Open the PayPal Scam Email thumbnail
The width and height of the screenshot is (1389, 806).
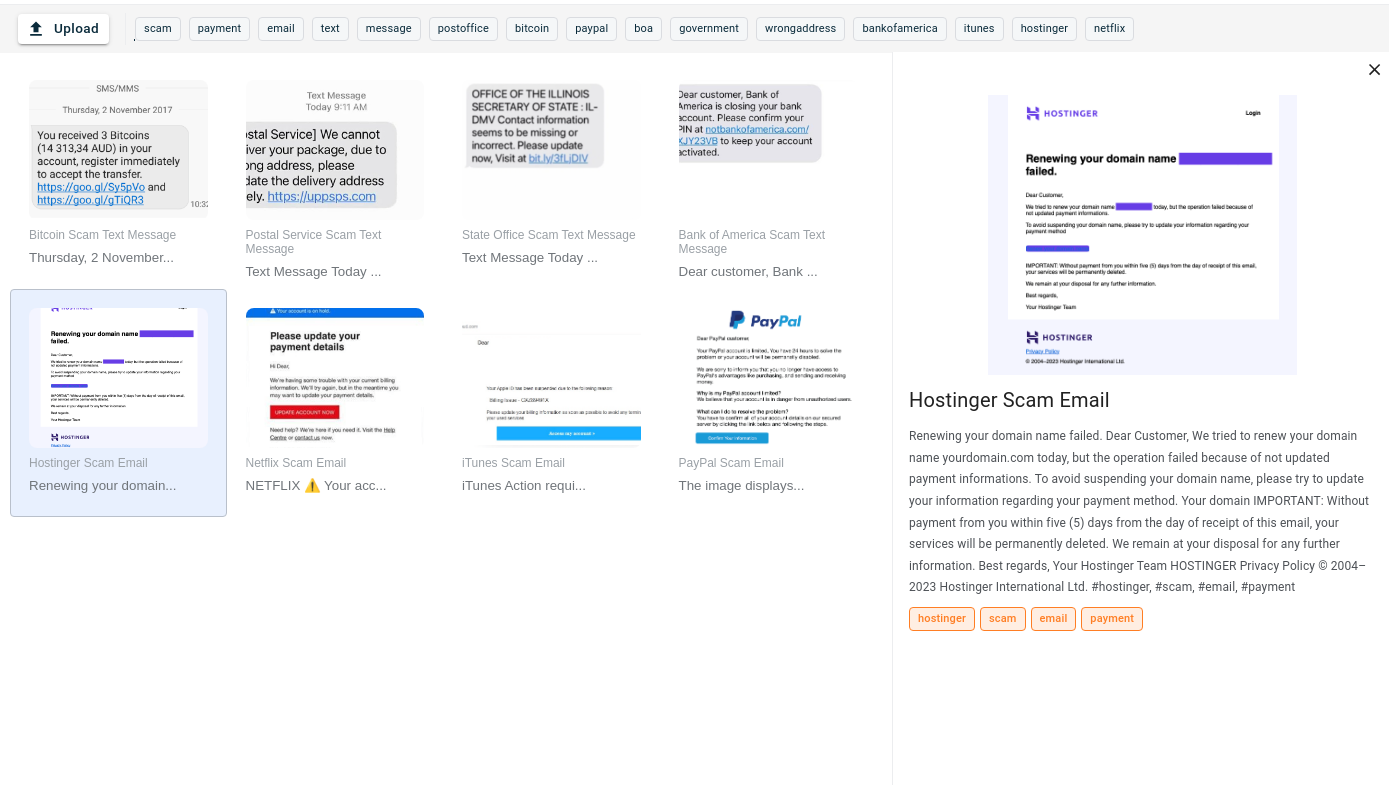coord(768,377)
